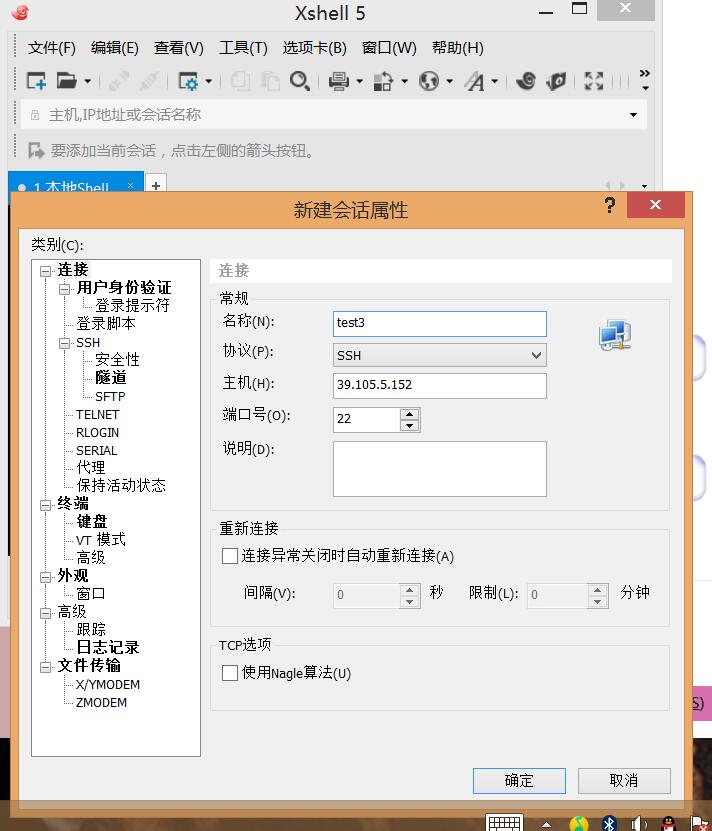Open the 工具(T) menu
Viewport: 712px width, 831px height.
243,48
